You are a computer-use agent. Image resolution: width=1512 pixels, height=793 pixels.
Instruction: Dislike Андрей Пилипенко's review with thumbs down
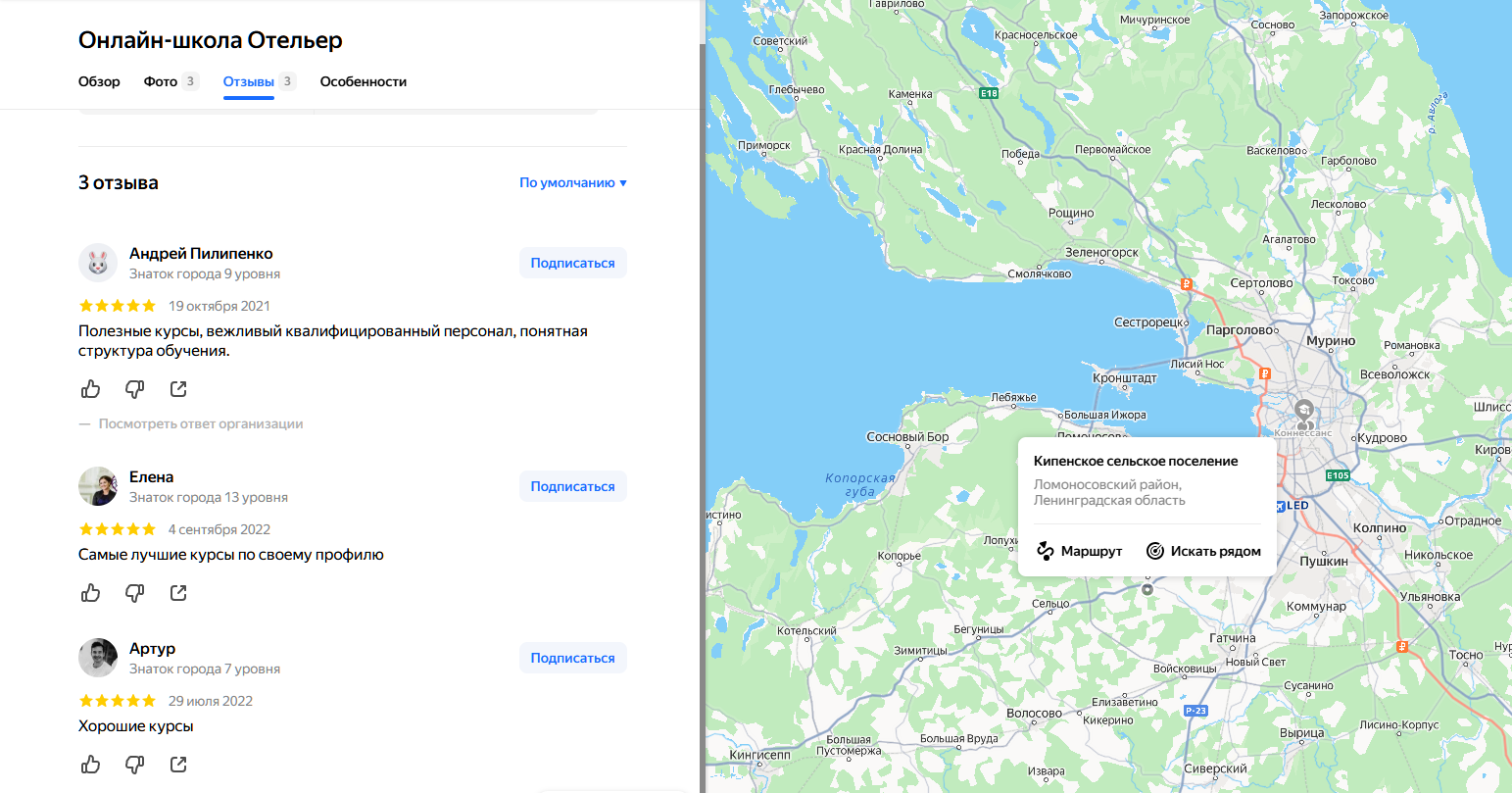[x=135, y=389]
